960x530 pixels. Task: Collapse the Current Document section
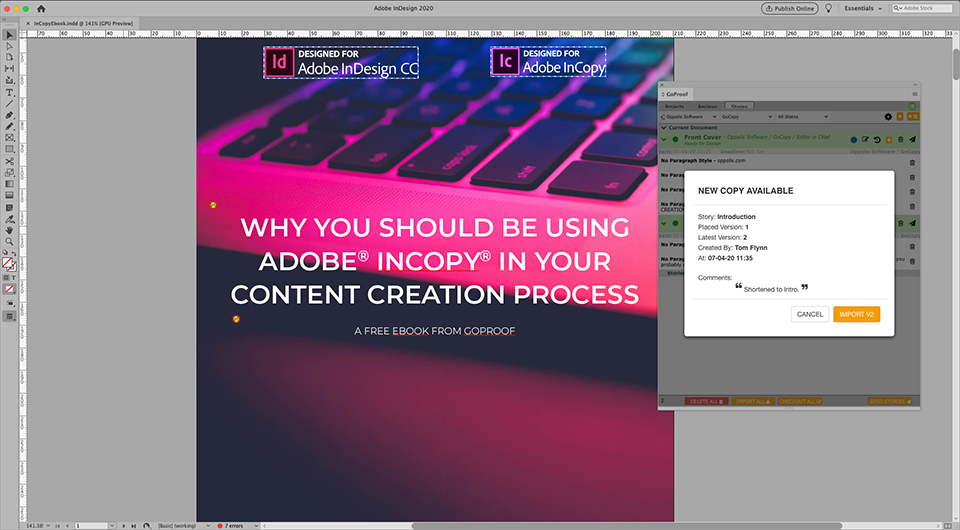[x=664, y=127]
